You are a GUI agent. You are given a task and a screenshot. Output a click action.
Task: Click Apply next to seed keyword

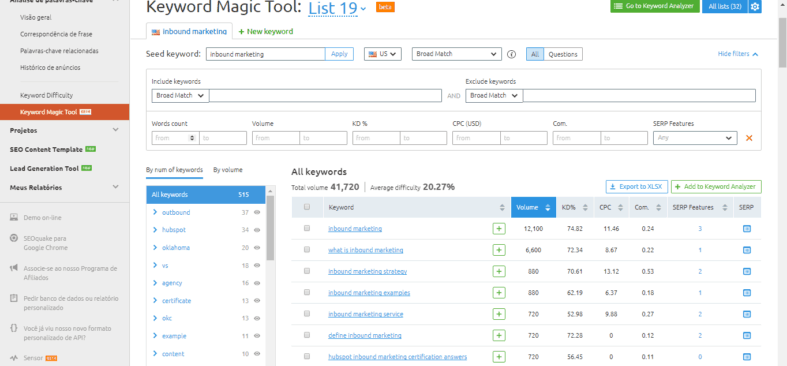pyautogui.click(x=339, y=54)
